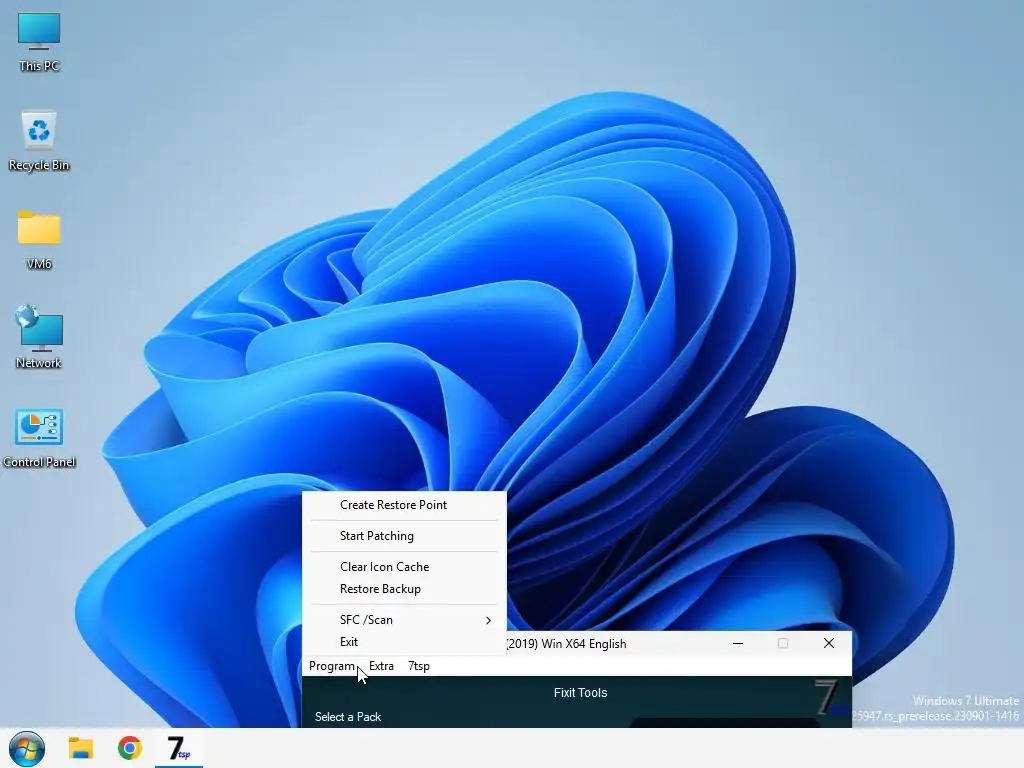The image size is (1024, 768).
Task: Open the VM6 folder icon
Action: (39, 240)
